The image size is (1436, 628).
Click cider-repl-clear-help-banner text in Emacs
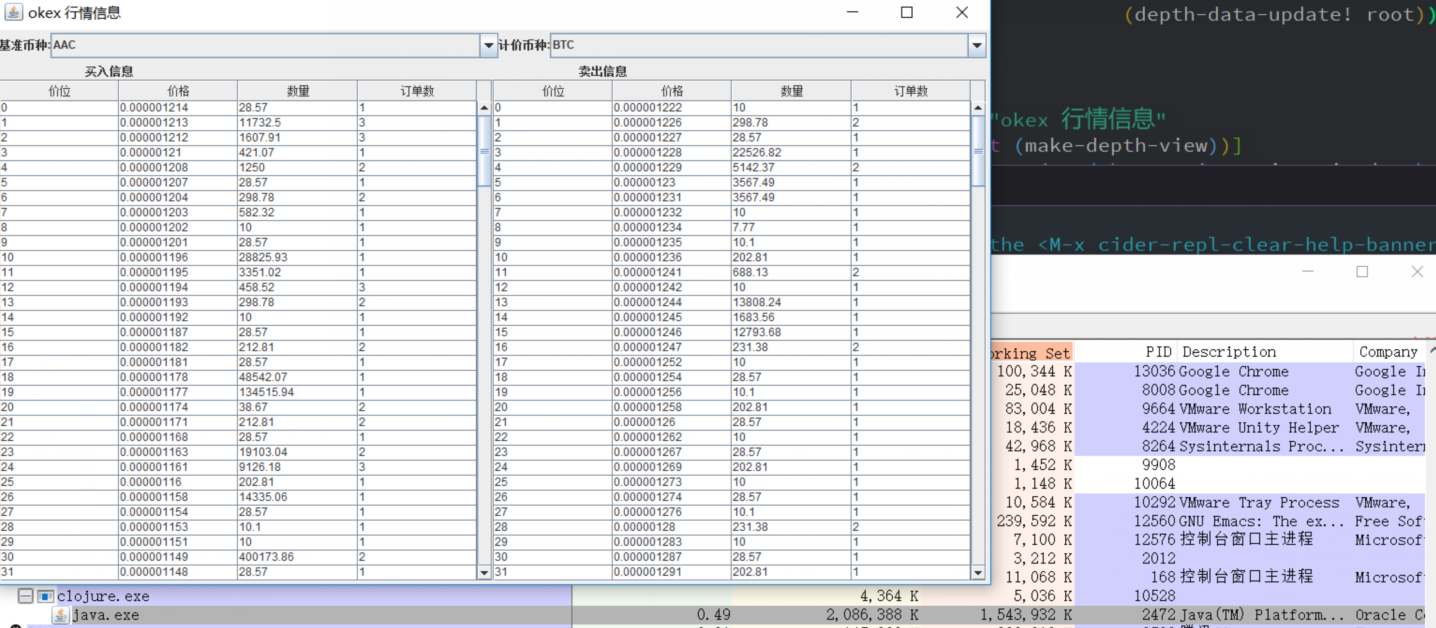point(1266,244)
